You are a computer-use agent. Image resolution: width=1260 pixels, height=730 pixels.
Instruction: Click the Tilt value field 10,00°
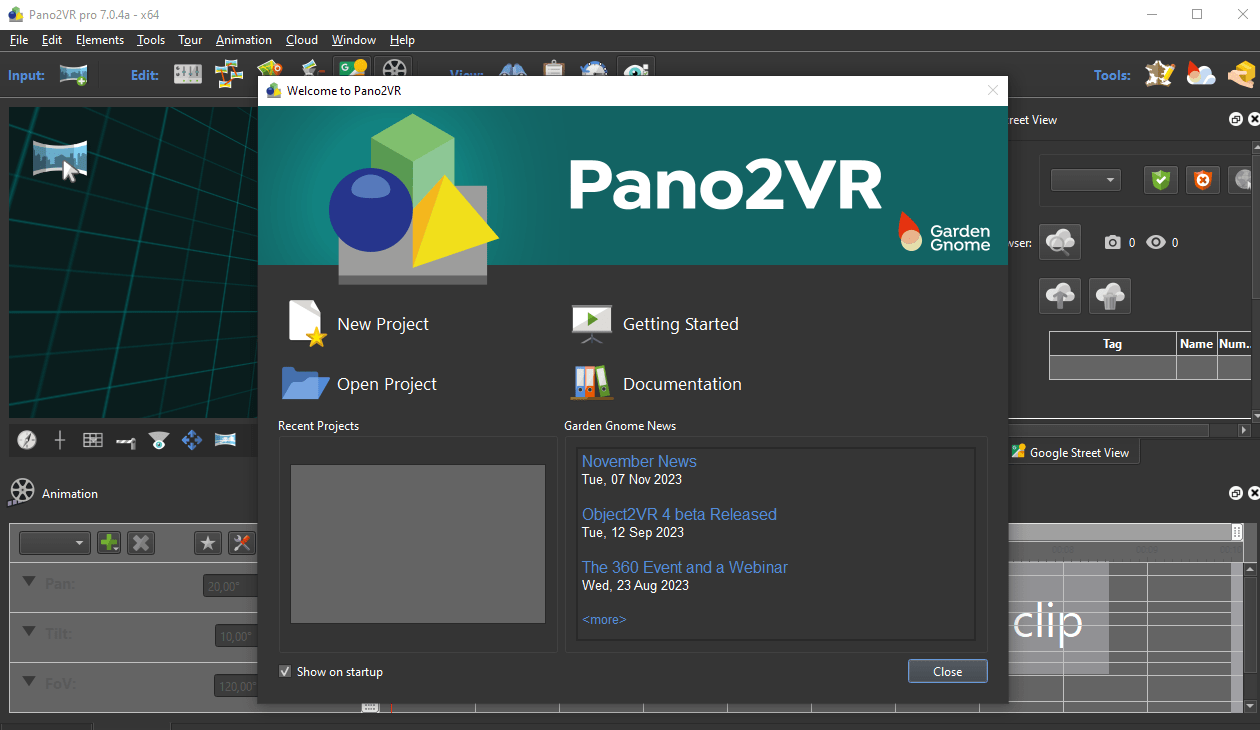click(236, 636)
